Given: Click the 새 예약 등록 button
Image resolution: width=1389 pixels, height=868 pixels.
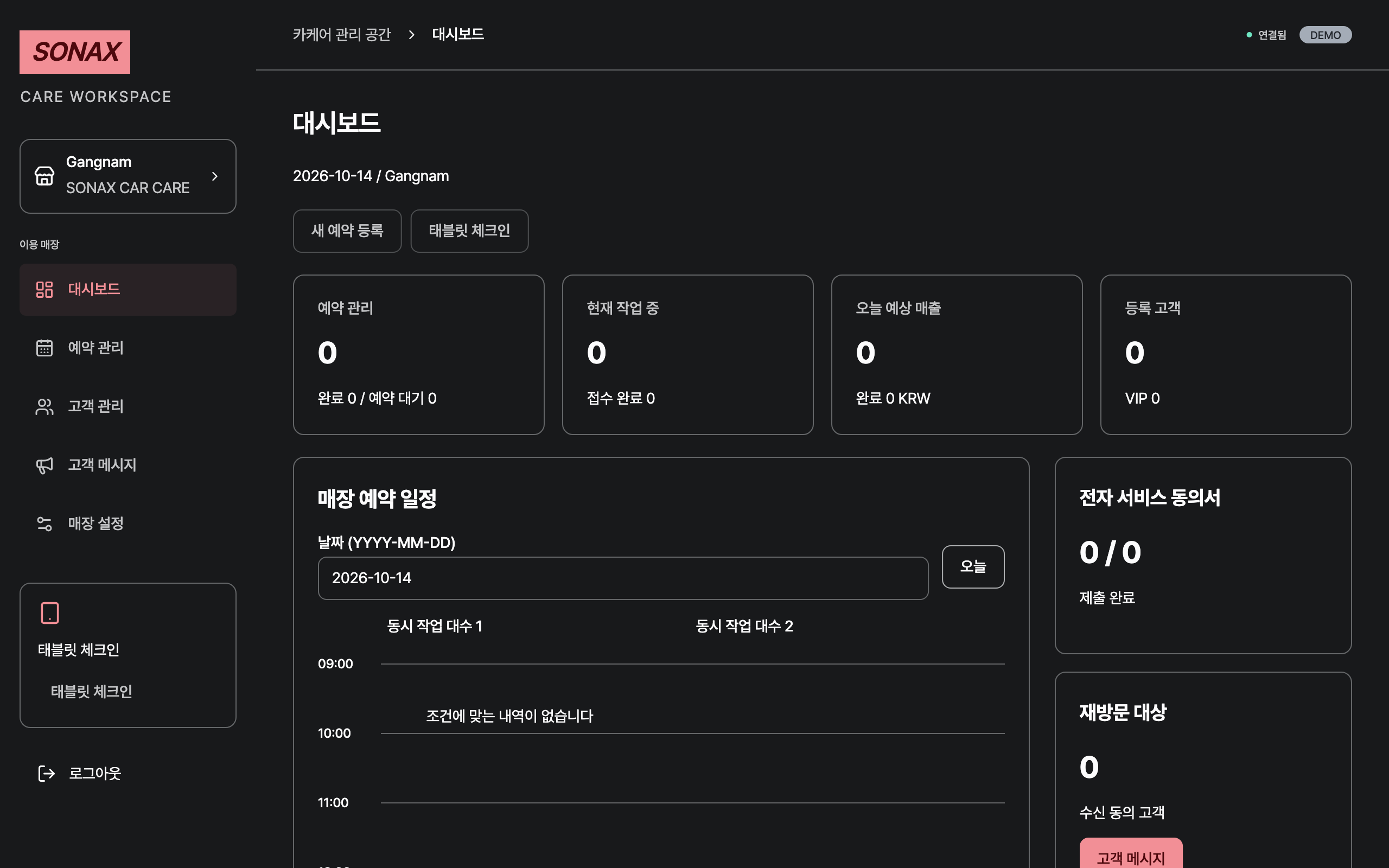Looking at the screenshot, I should (x=347, y=231).
